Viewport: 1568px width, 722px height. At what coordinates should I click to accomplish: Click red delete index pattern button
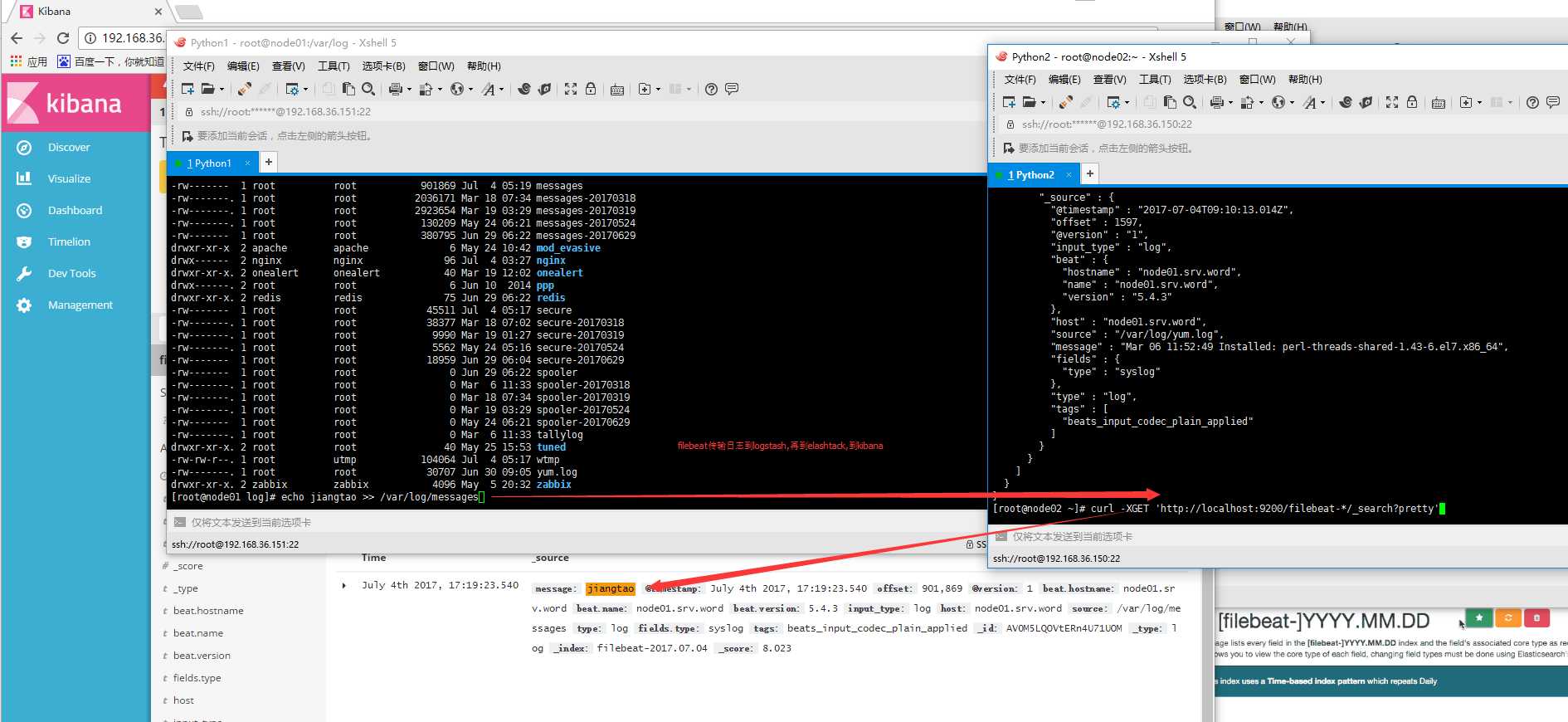click(1536, 617)
